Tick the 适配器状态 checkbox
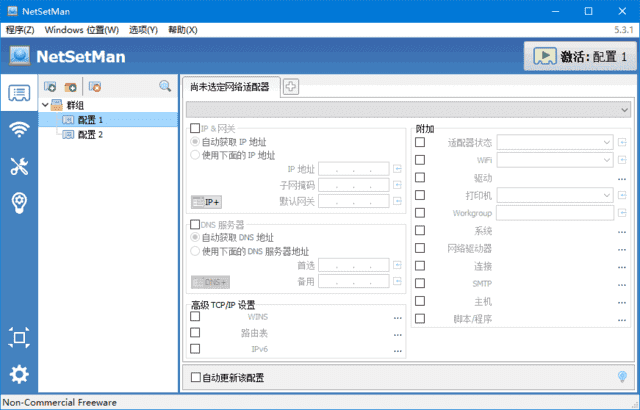Screen dimensions: 640x410 (420, 142)
